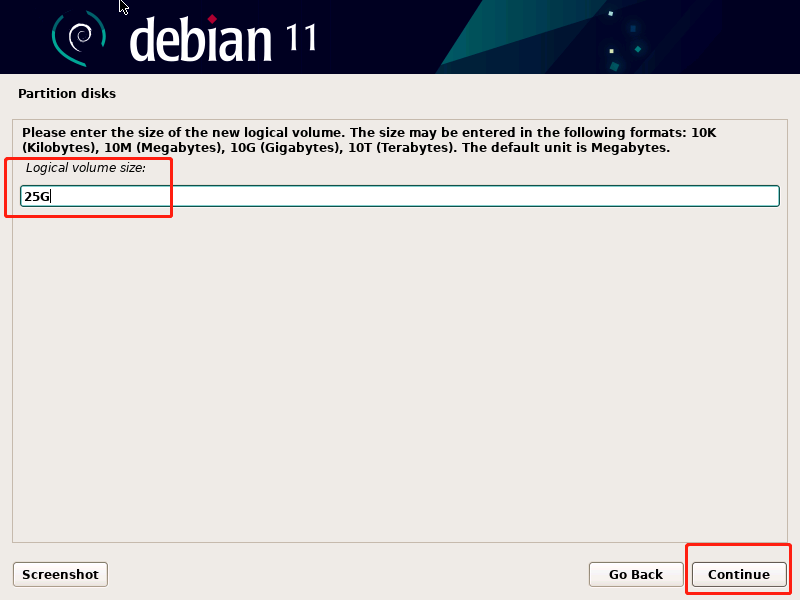This screenshot has height=600, width=800.
Task: Click the "Logical volume size:" label
Action: click(x=86, y=168)
